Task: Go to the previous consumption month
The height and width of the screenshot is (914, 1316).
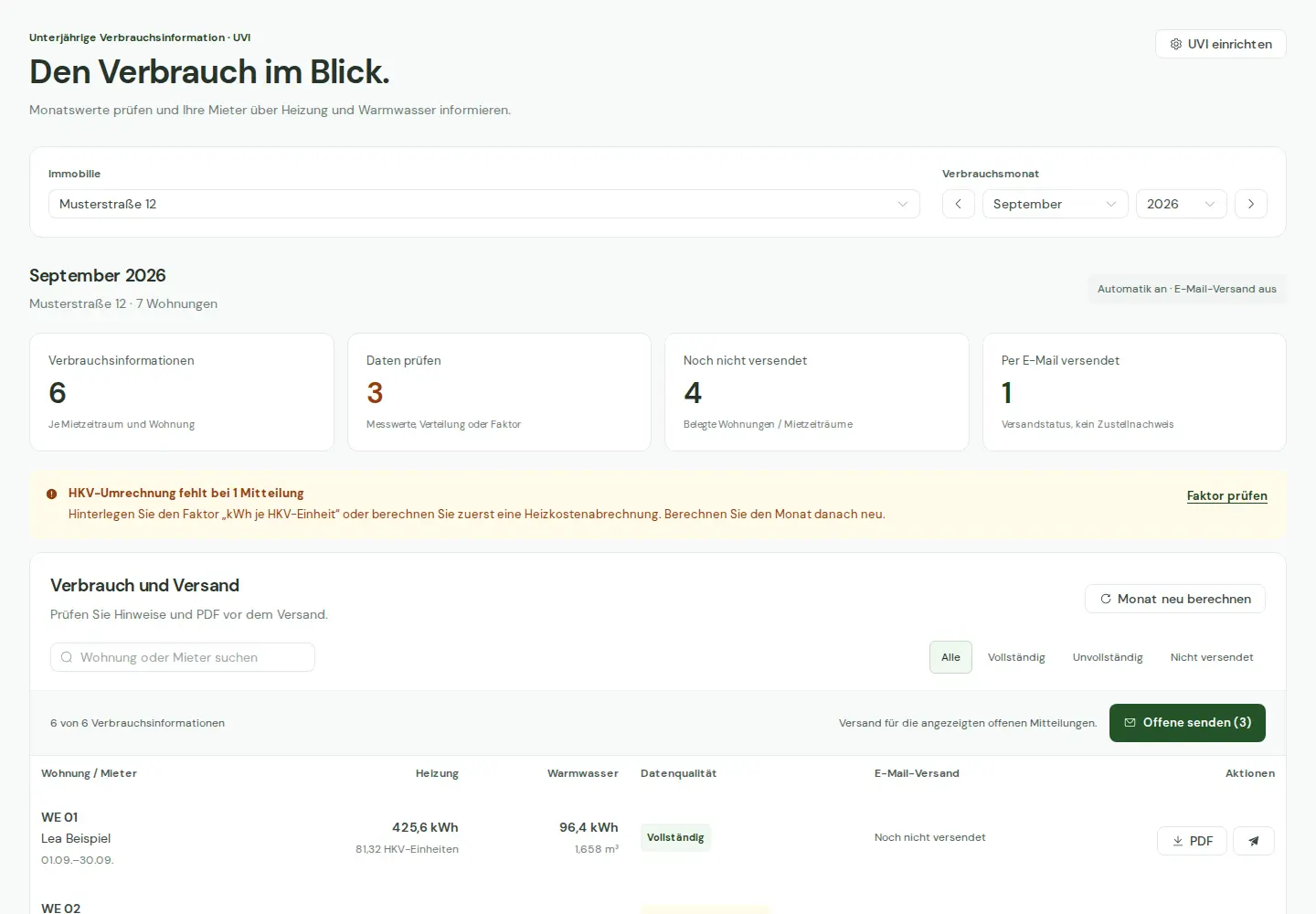Action: click(x=959, y=204)
